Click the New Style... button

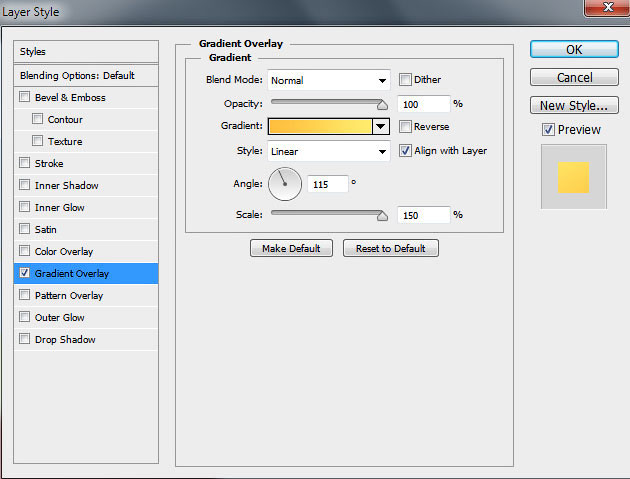[574, 105]
